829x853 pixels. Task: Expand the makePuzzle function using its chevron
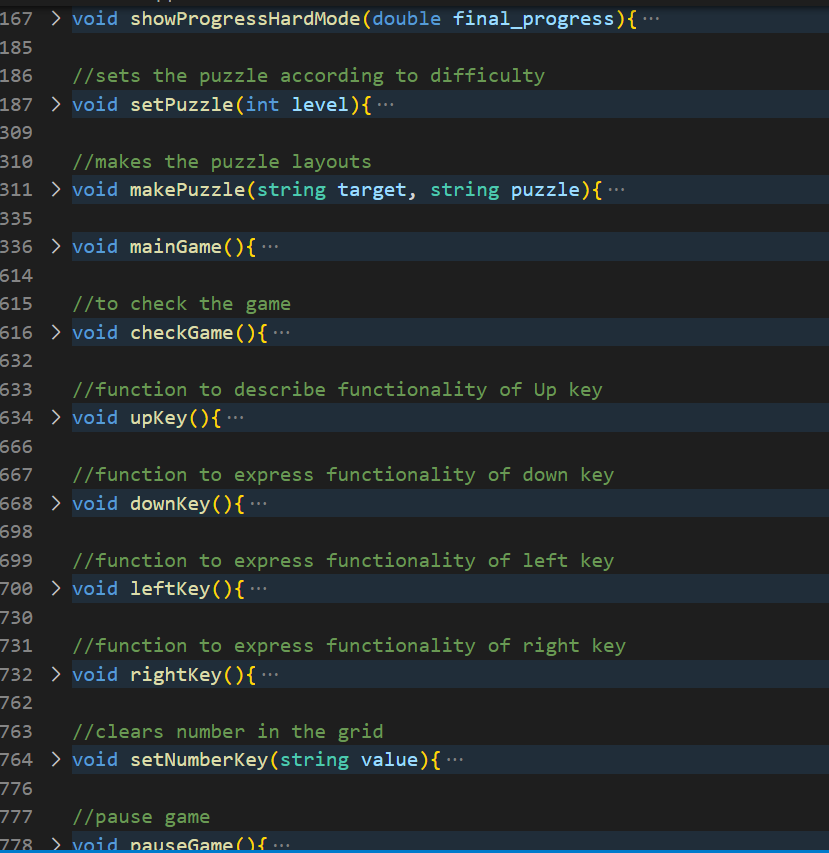pyautogui.click(x=55, y=190)
